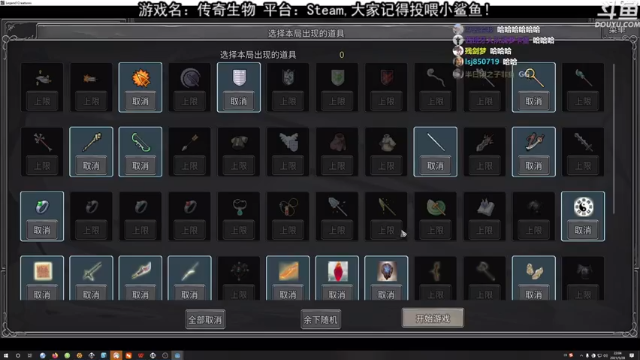Start the game with 开始游戏
Viewport: 640px width, 360px height.
(433, 318)
